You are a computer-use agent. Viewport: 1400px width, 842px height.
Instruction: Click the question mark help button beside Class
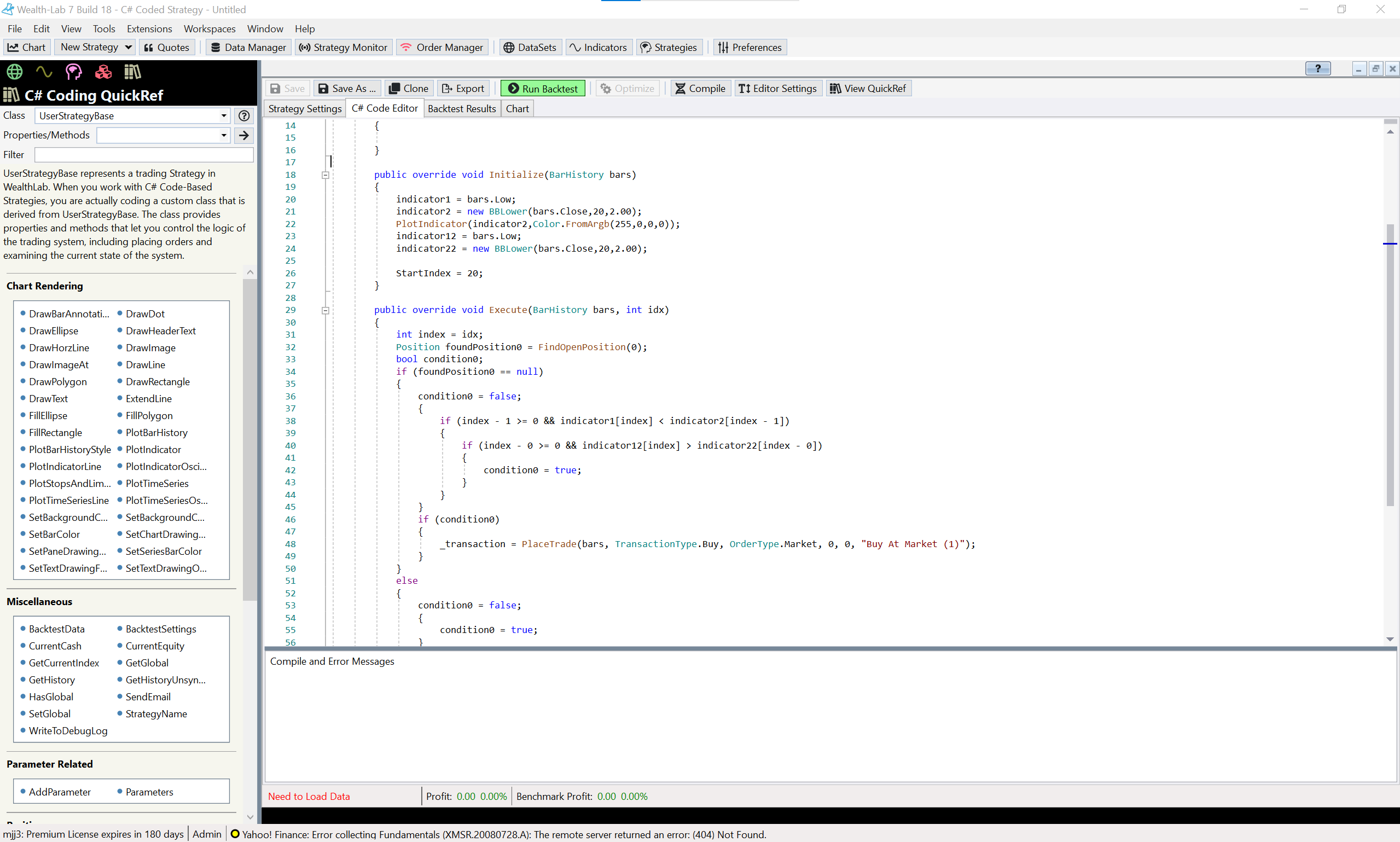(244, 116)
